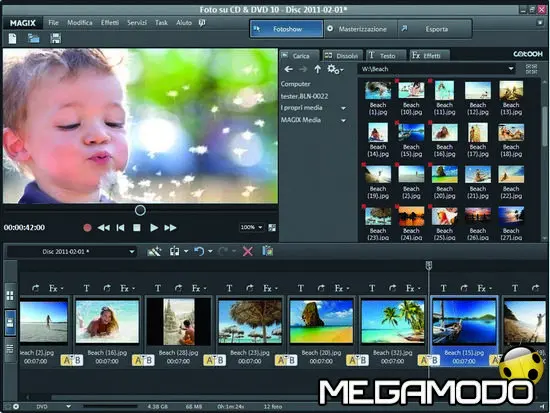Viewport: 550px width, 413px height.
Task: Click the split photo tool icon
Action: point(174,251)
